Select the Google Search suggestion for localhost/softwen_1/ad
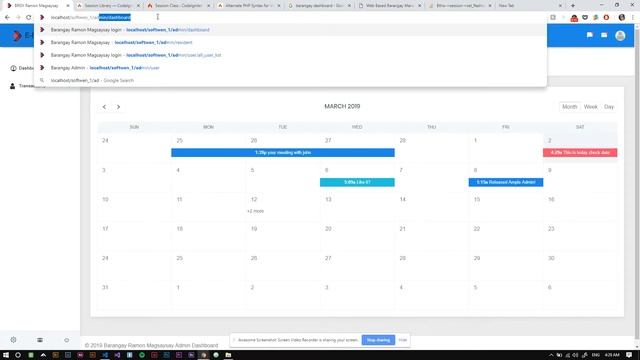This screenshot has width=640, height=360. [290, 80]
